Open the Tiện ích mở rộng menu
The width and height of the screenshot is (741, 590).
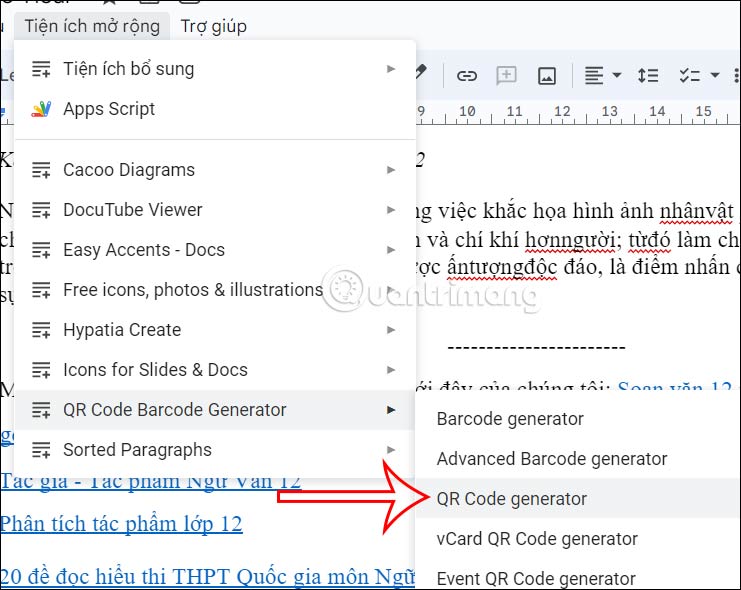pos(92,26)
